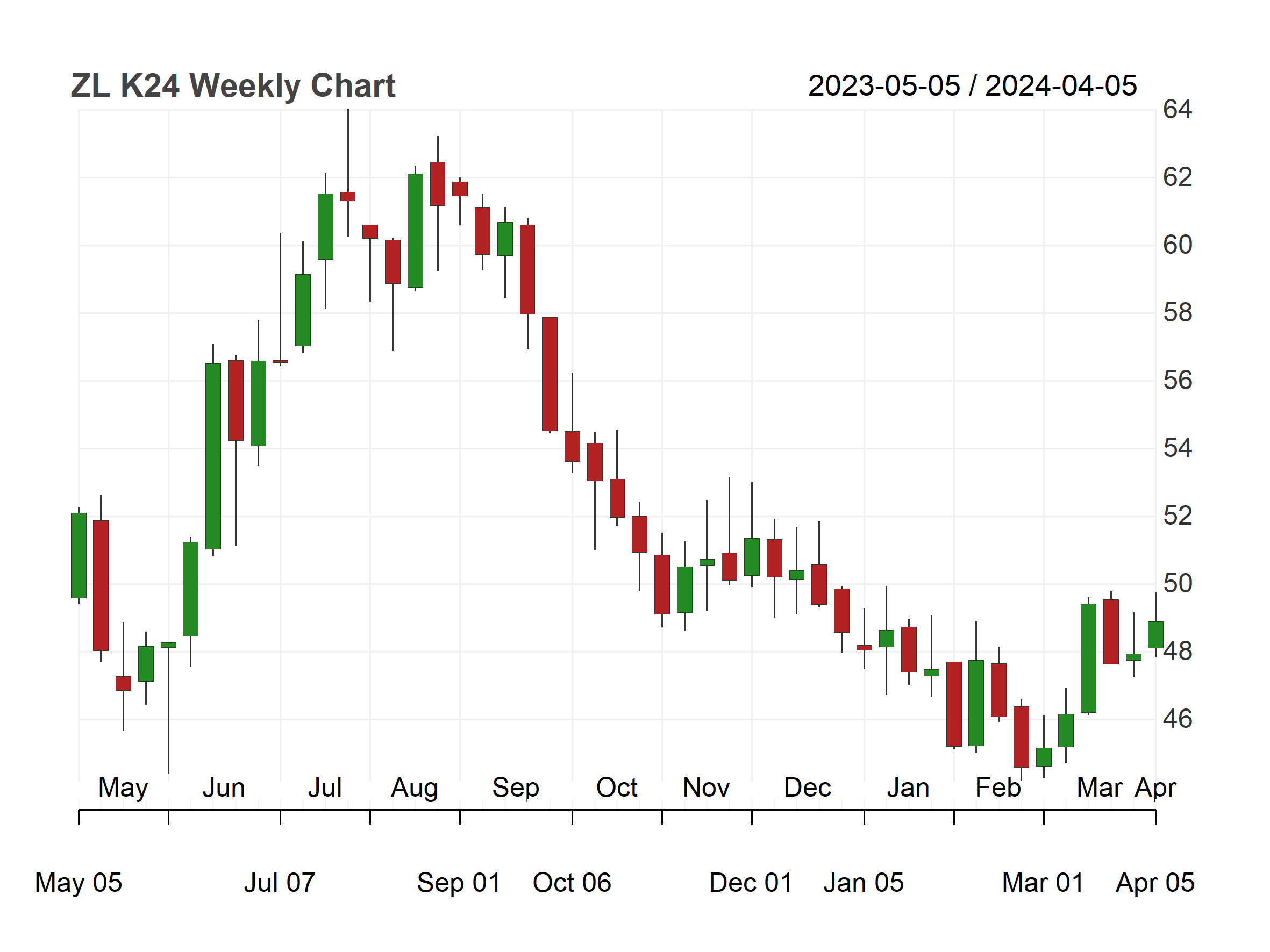Click the 2023-05-05 / 2024-04-05 date range text
1270x952 pixels.
[972, 86]
